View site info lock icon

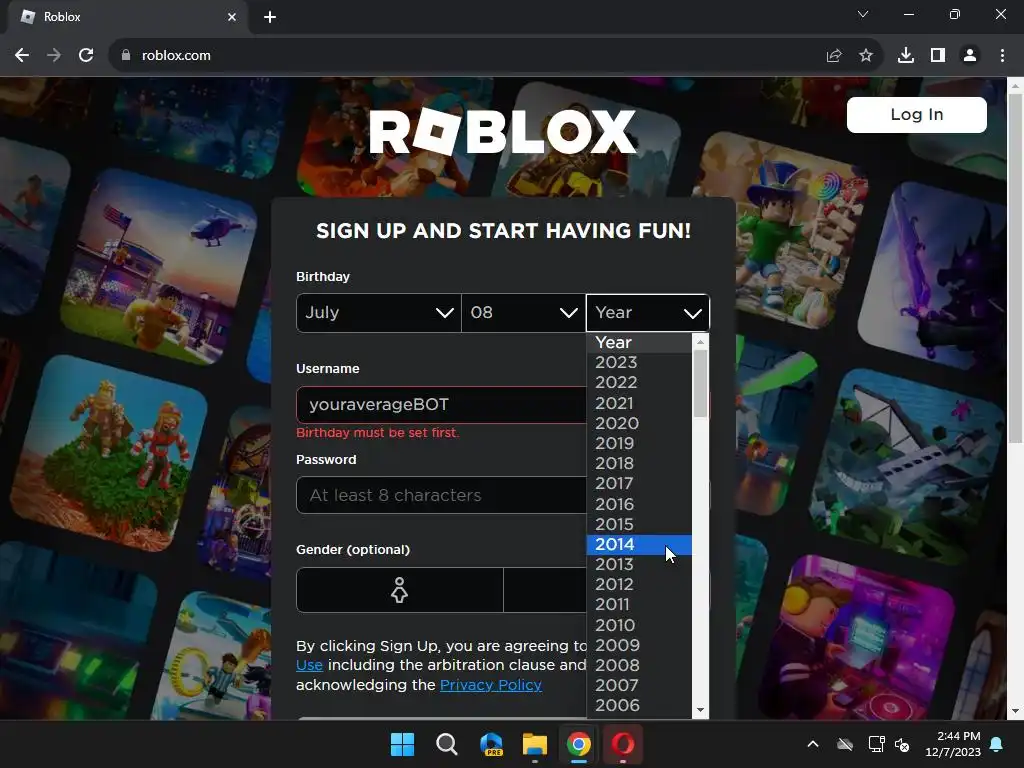[126, 56]
